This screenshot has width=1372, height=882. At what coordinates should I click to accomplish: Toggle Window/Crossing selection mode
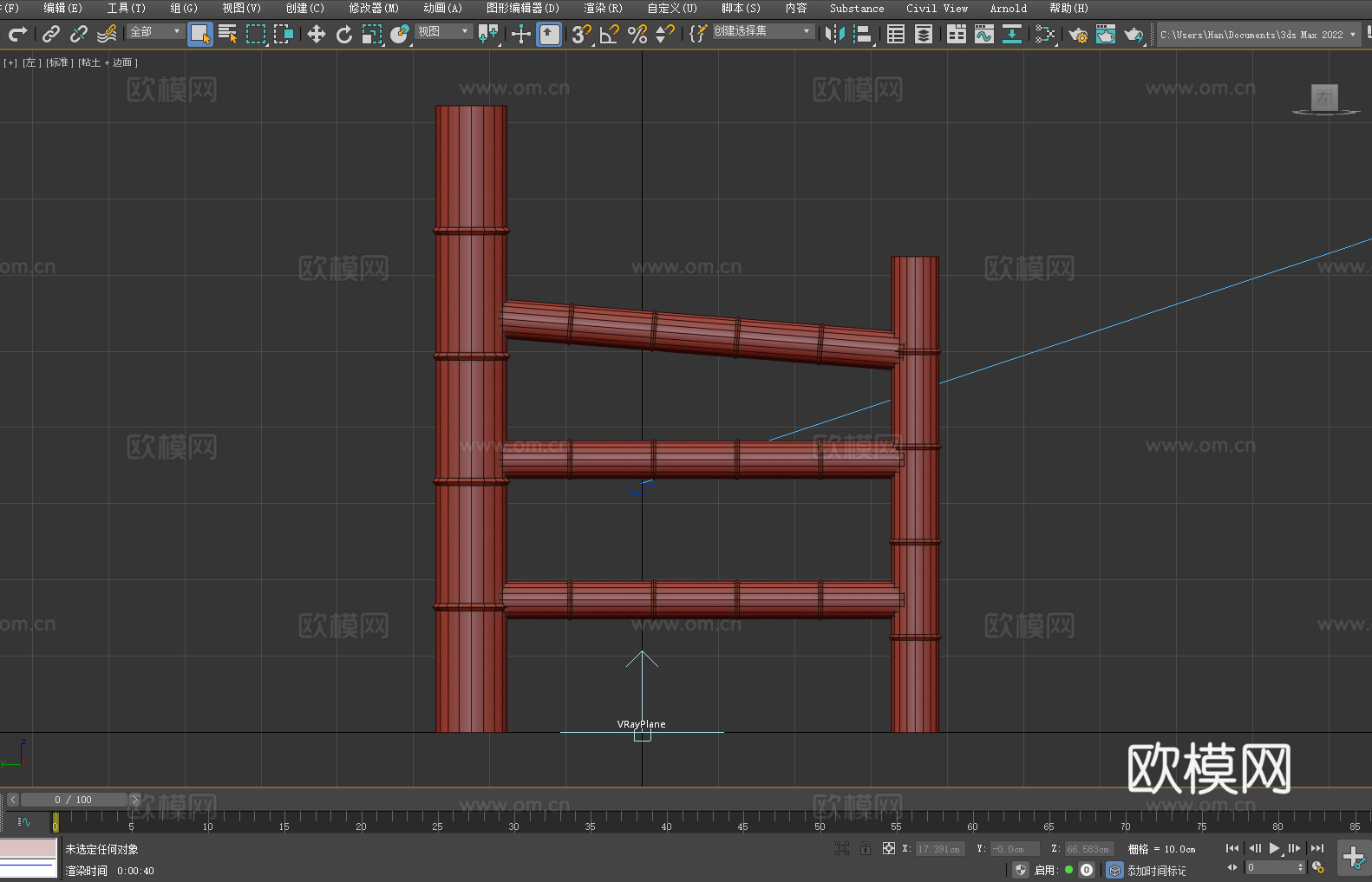tap(284, 34)
